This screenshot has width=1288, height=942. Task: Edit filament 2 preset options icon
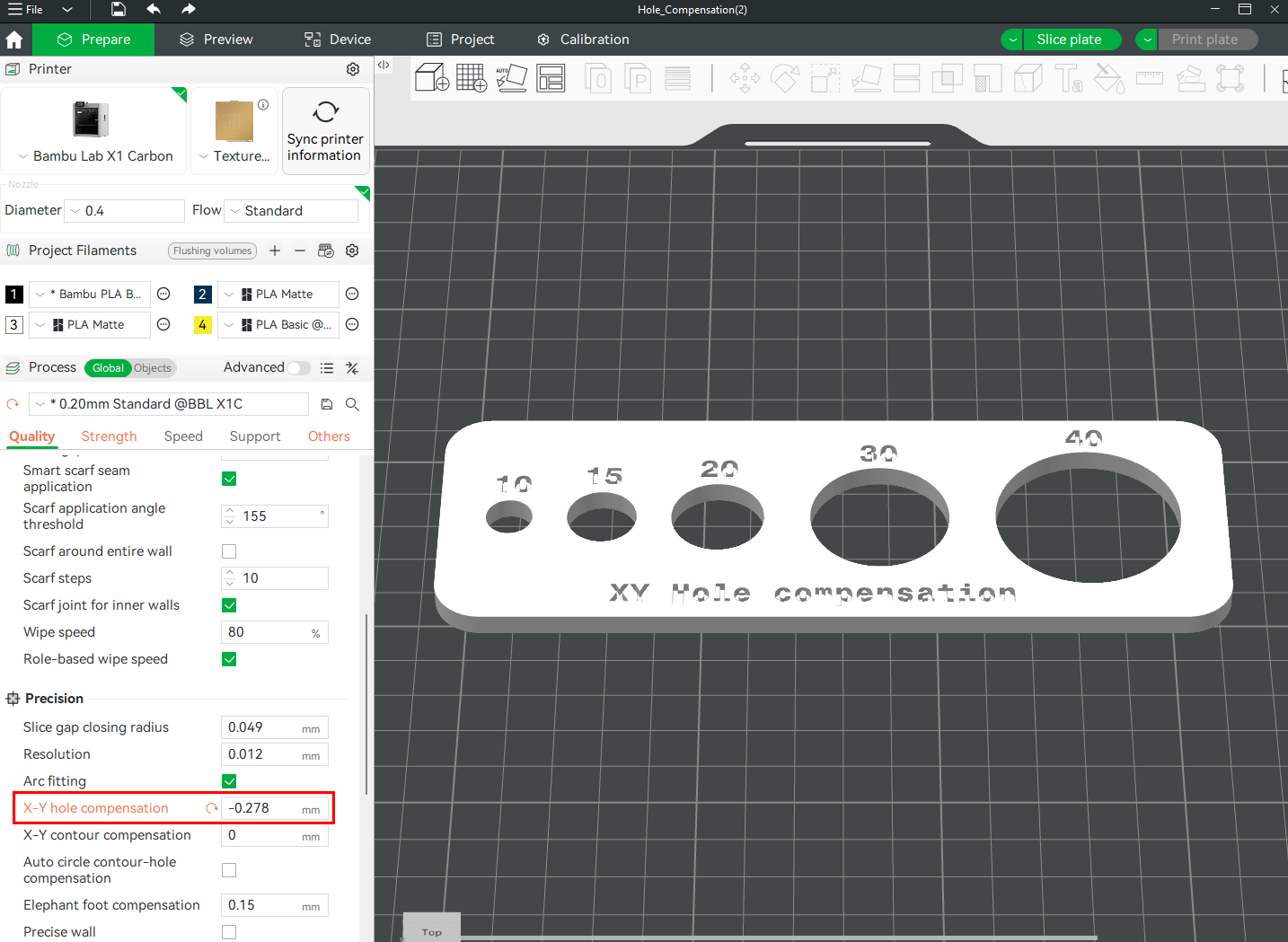352,294
